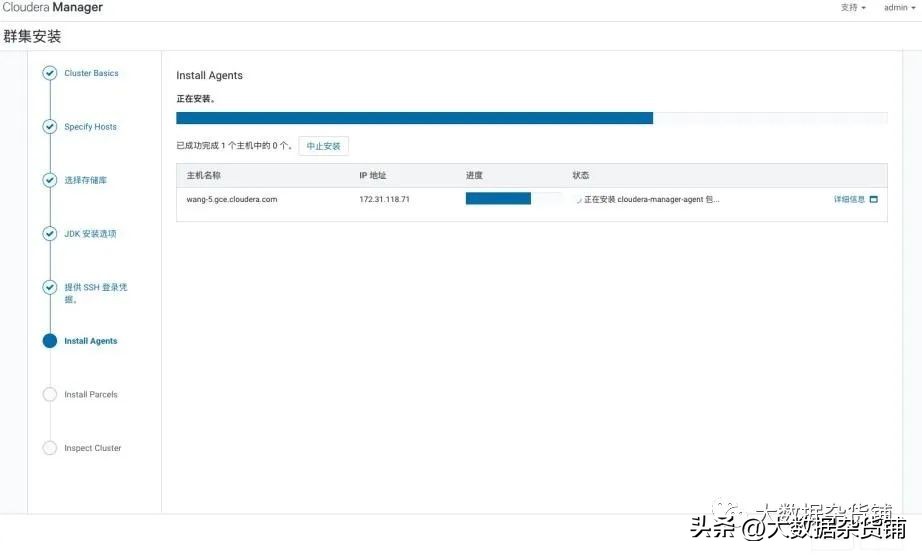Click the Install Parcels empty step circle
Viewport: 922px width, 555px height.
[x=50, y=394]
